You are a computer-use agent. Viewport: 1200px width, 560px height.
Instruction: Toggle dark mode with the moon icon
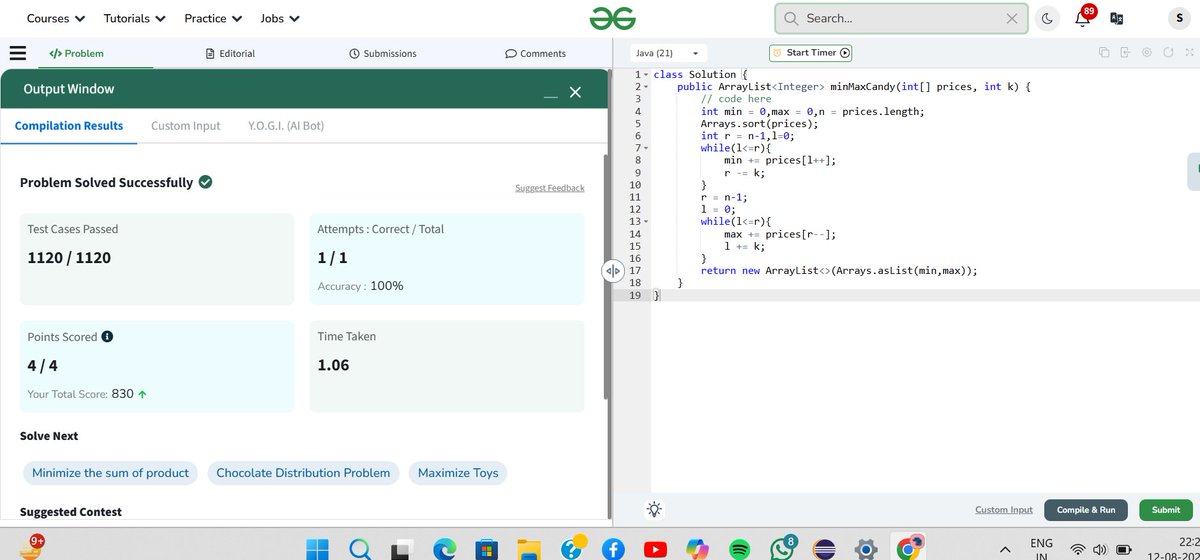click(x=1046, y=18)
